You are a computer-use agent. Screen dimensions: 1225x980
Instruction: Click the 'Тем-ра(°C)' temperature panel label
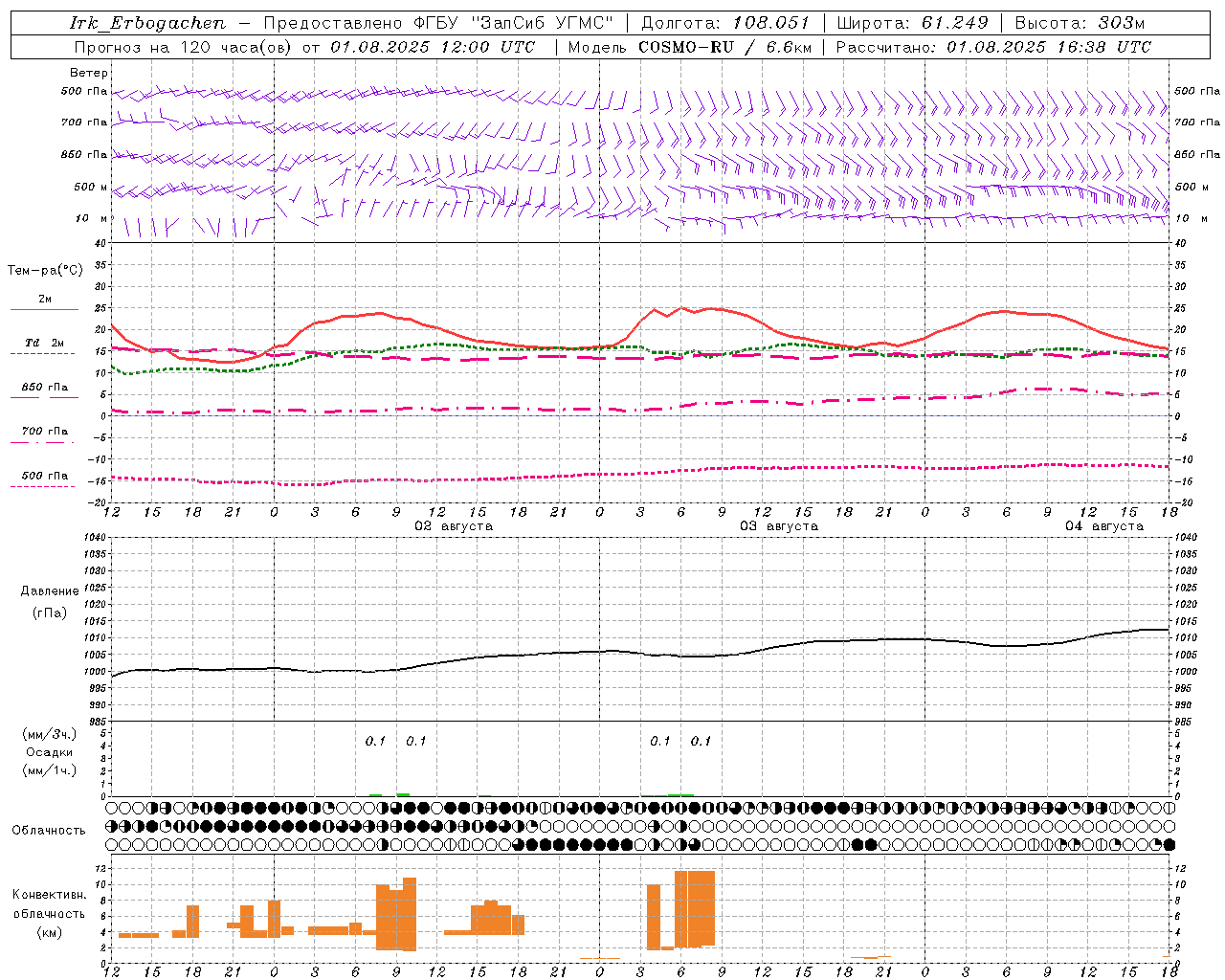[45, 271]
